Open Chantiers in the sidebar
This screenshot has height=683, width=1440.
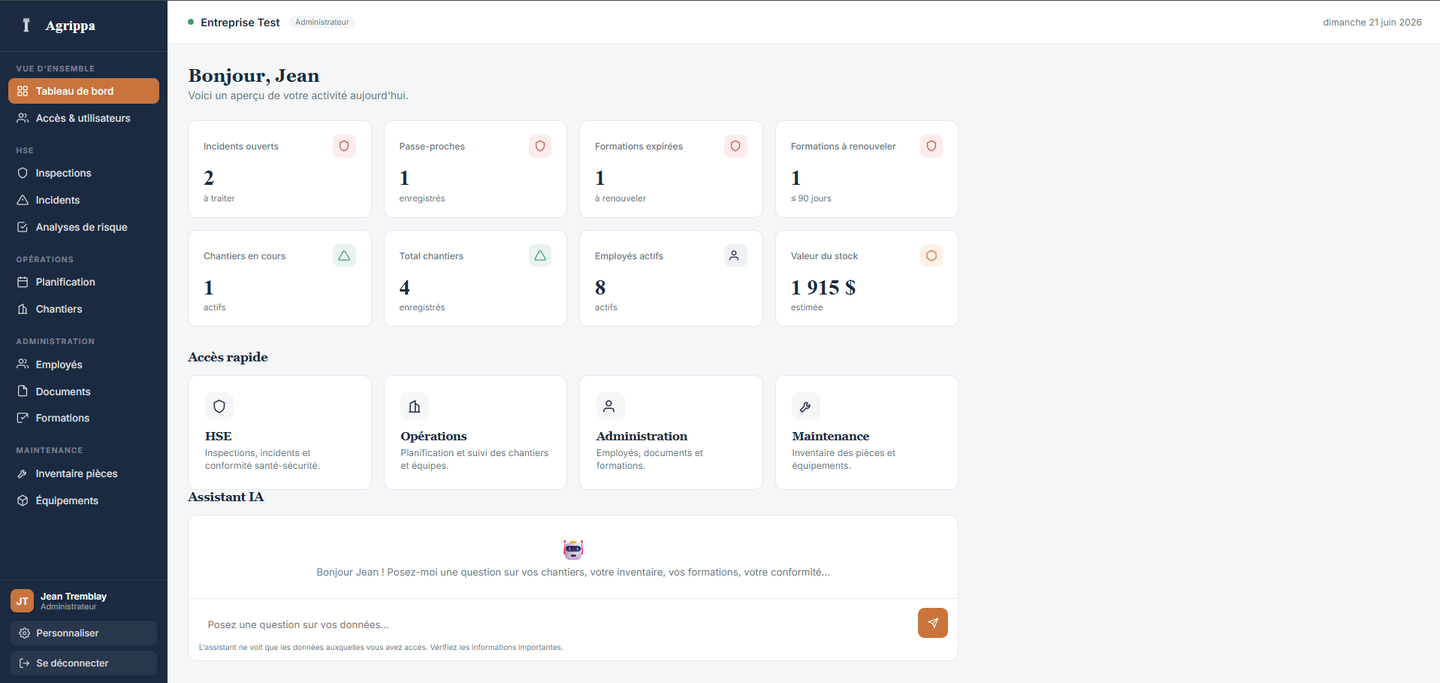(x=83, y=309)
